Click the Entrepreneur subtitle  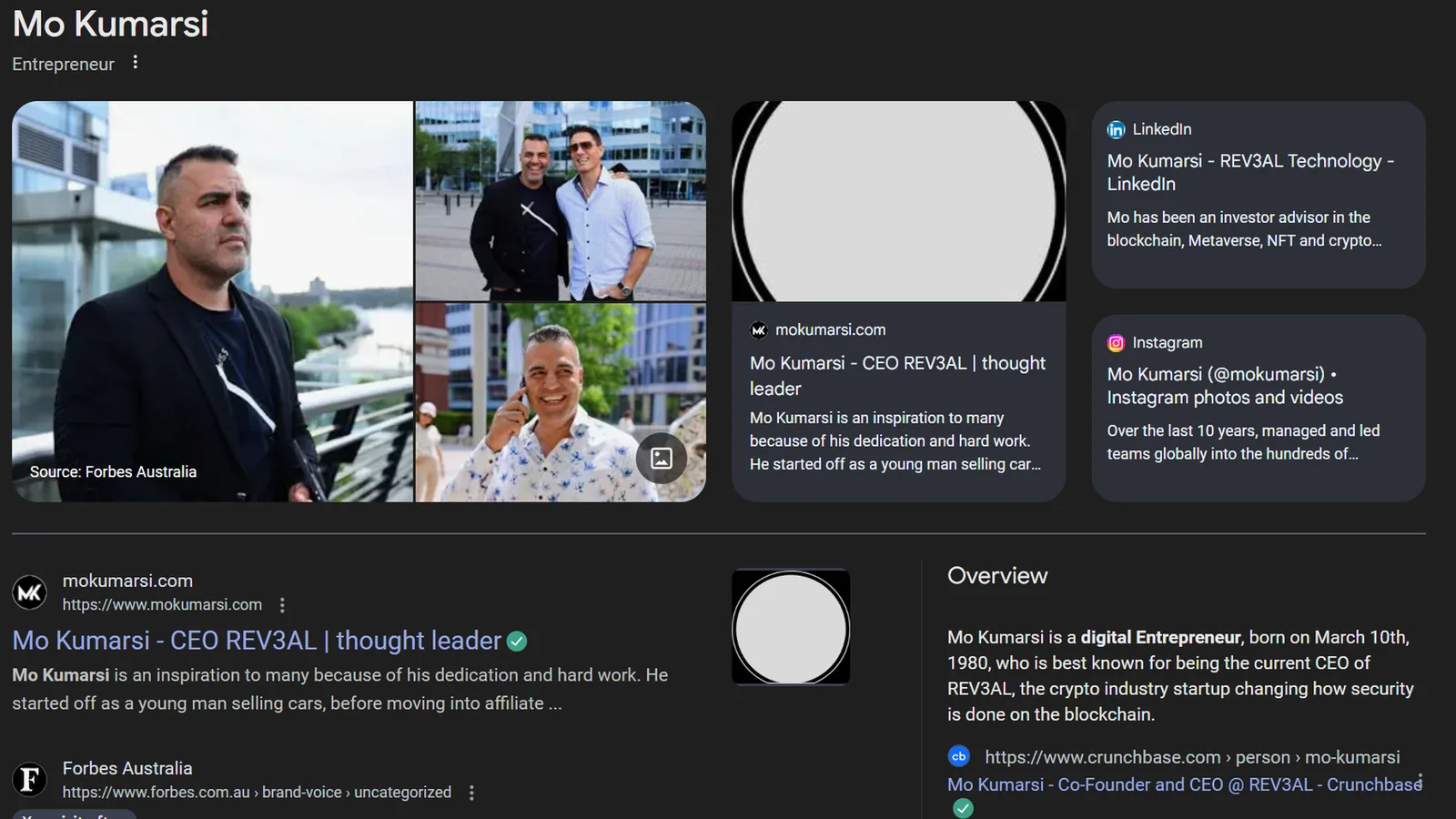[x=63, y=65]
